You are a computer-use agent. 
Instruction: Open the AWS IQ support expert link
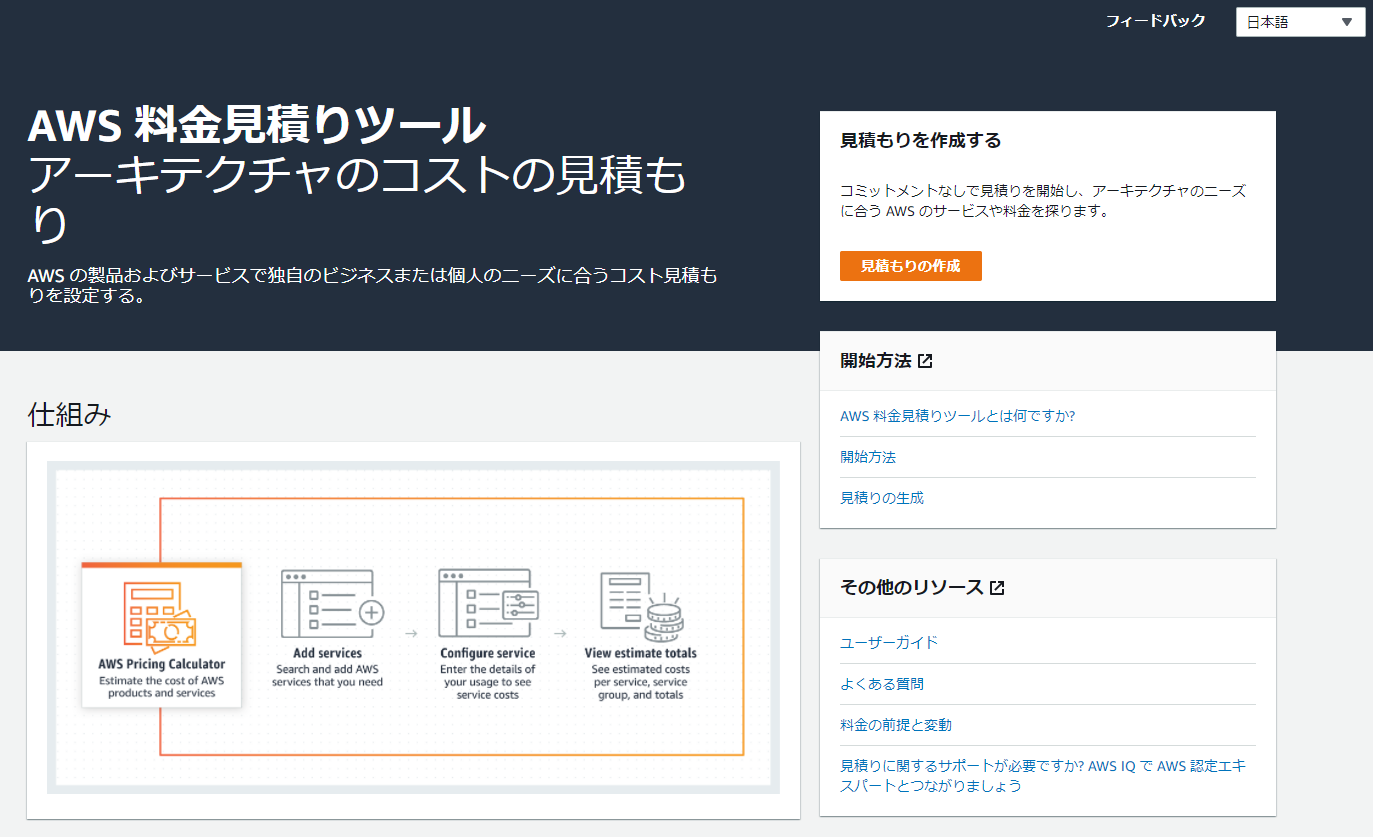pyautogui.click(x=1043, y=776)
